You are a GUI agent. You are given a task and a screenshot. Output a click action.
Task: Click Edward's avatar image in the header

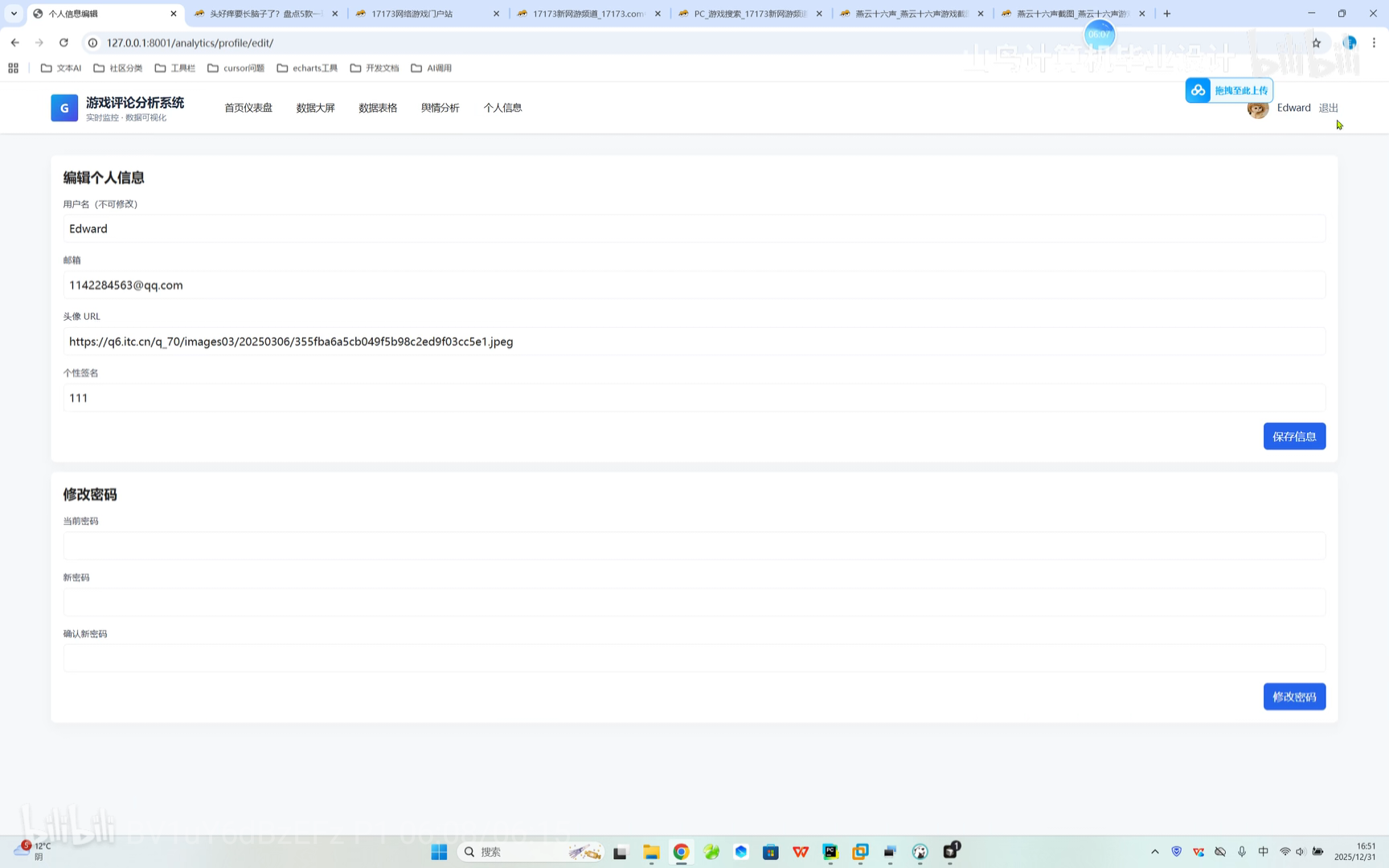(x=1257, y=108)
